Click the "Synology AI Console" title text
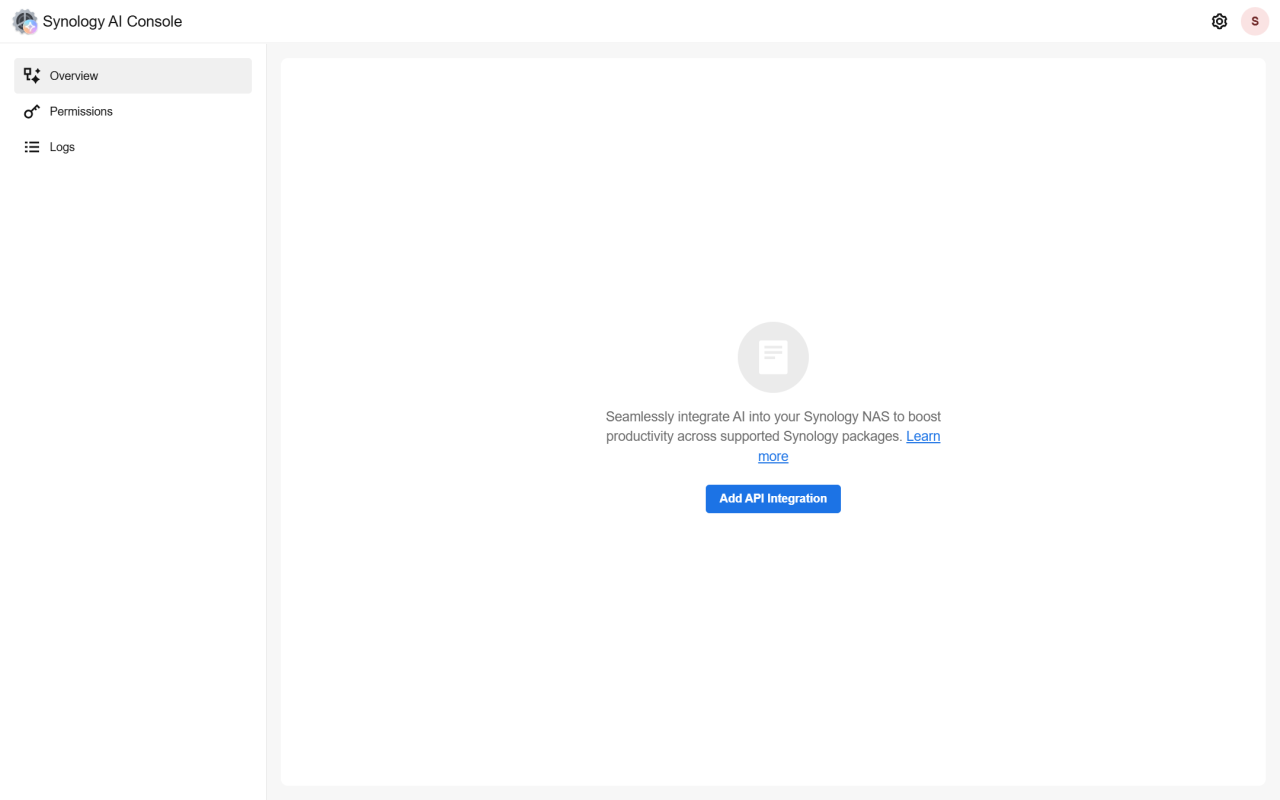 (x=112, y=22)
